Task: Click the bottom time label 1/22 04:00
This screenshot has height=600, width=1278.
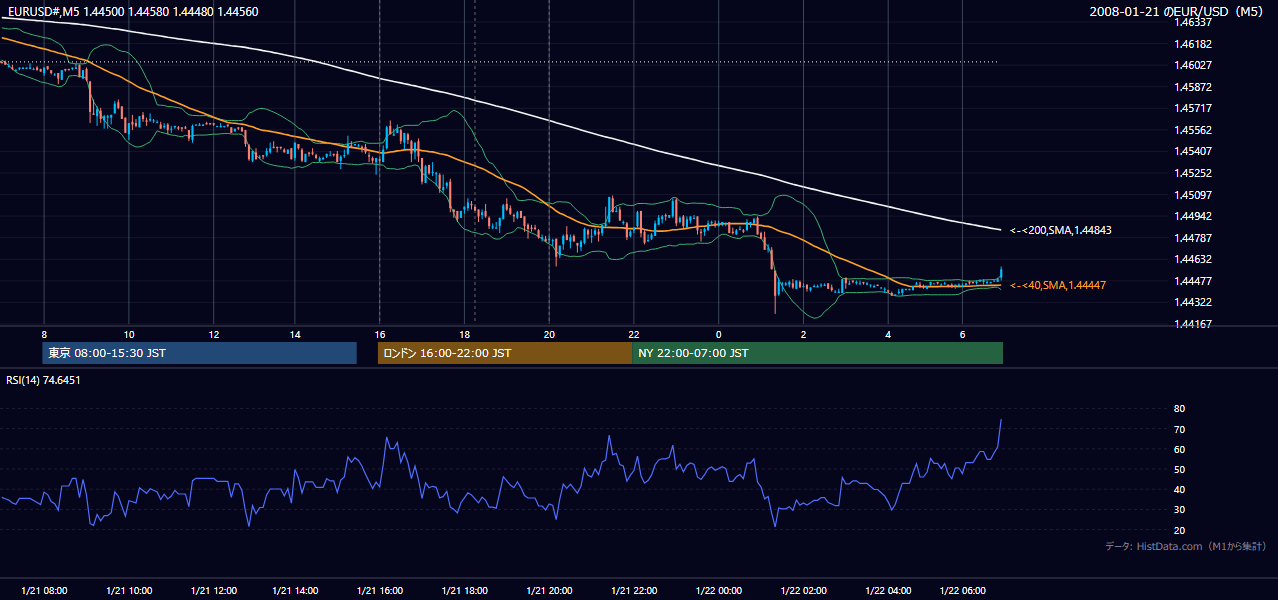Action: point(888,591)
